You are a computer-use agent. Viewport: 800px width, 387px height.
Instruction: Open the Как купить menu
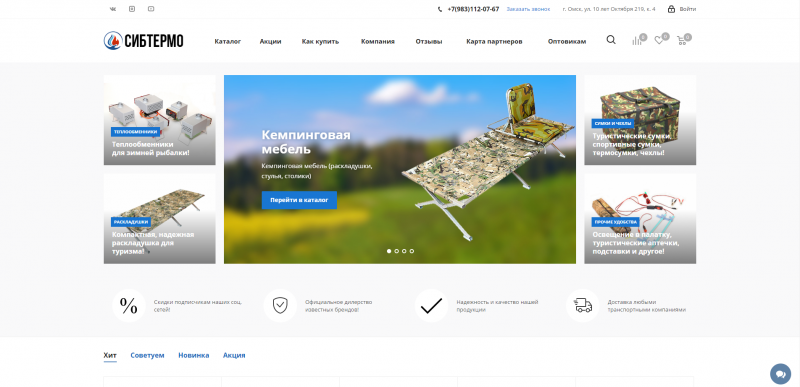(320, 41)
